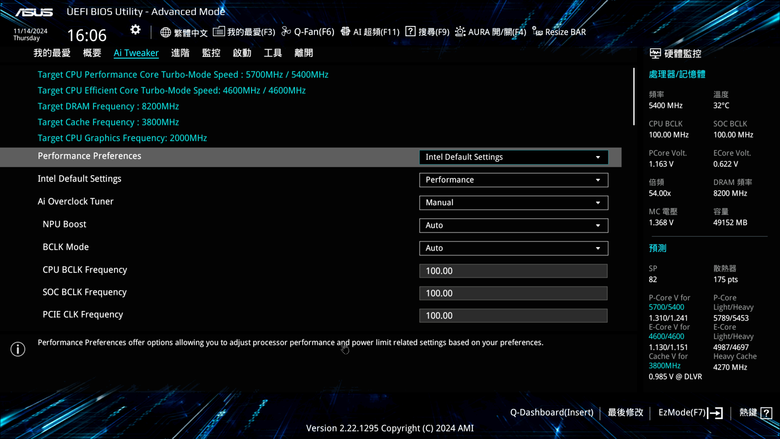
Task: Click the PCIE CLK Frequency field
Action: point(513,316)
